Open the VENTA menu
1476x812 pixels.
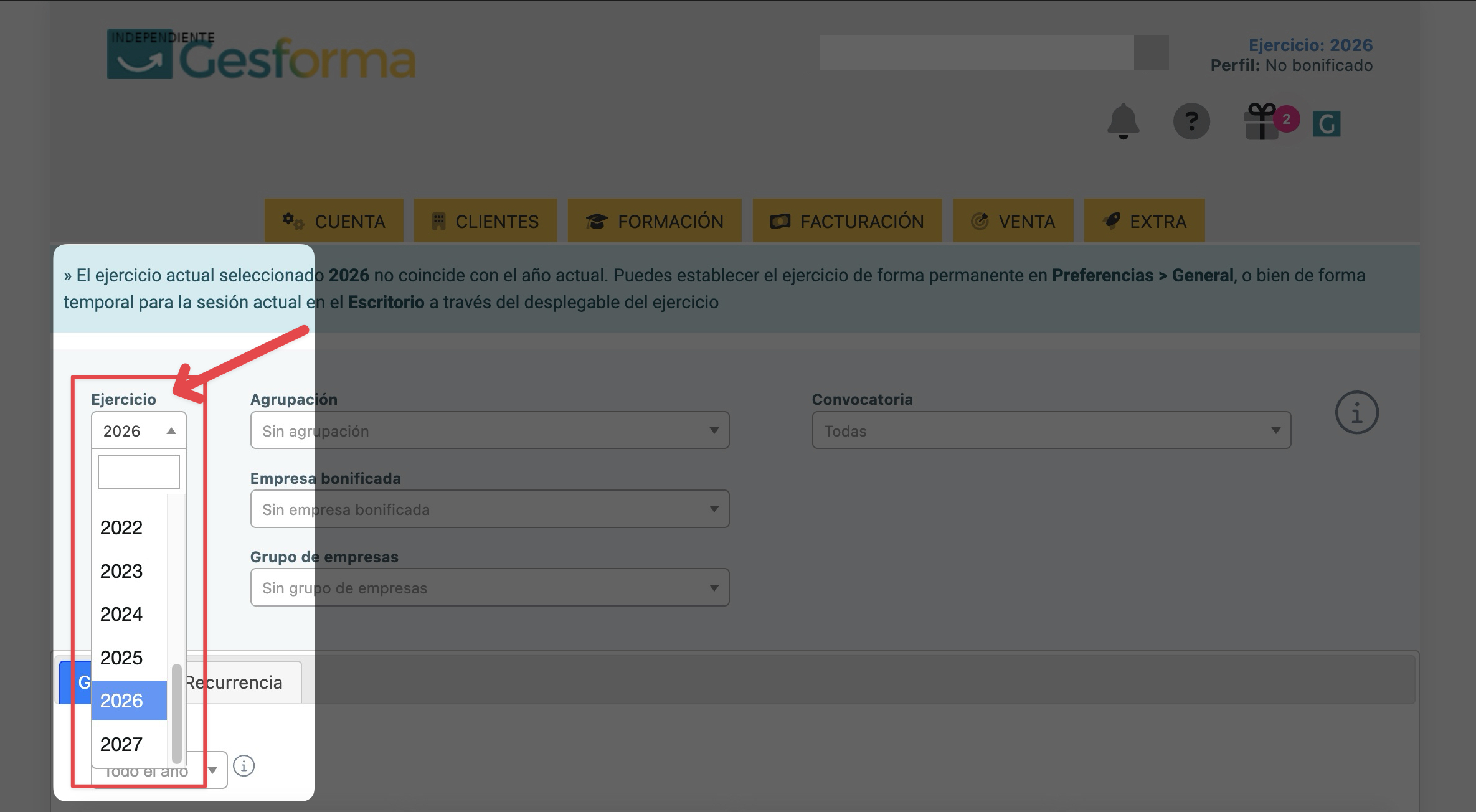[1013, 221]
